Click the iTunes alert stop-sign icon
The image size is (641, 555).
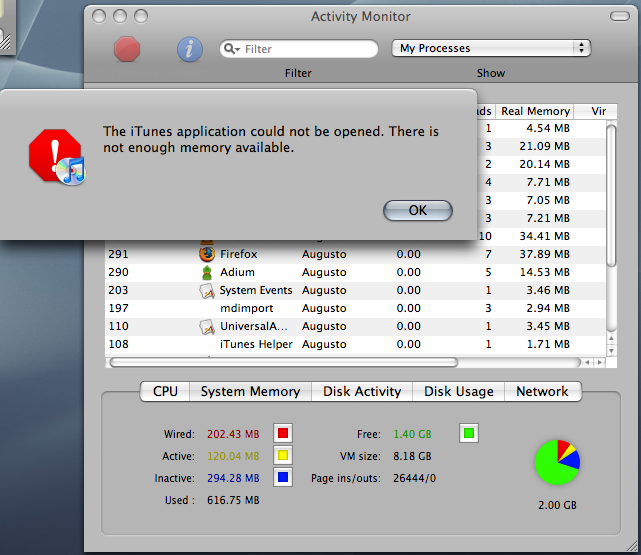57,156
